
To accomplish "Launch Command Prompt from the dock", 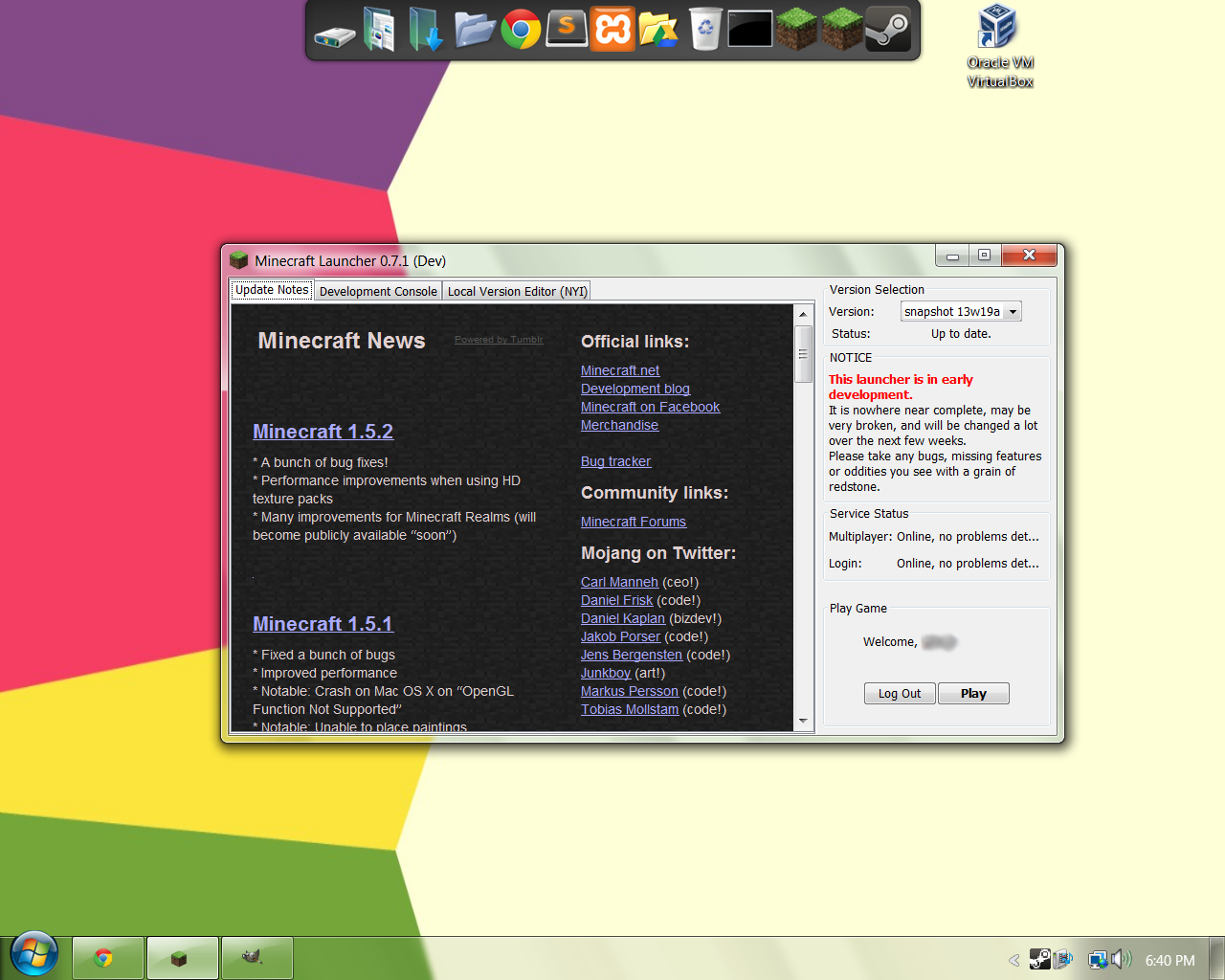I will click(x=750, y=29).
